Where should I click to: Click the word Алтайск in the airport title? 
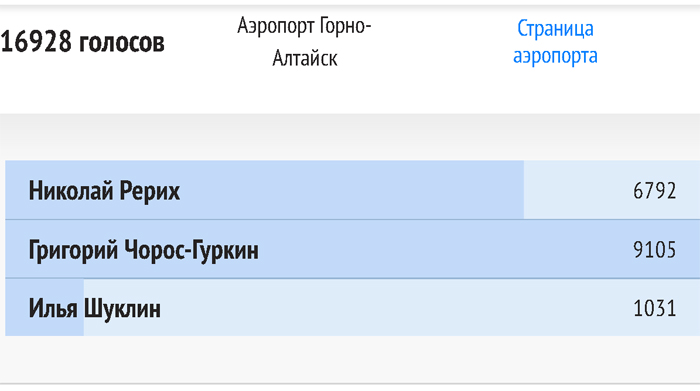pyautogui.click(x=305, y=58)
